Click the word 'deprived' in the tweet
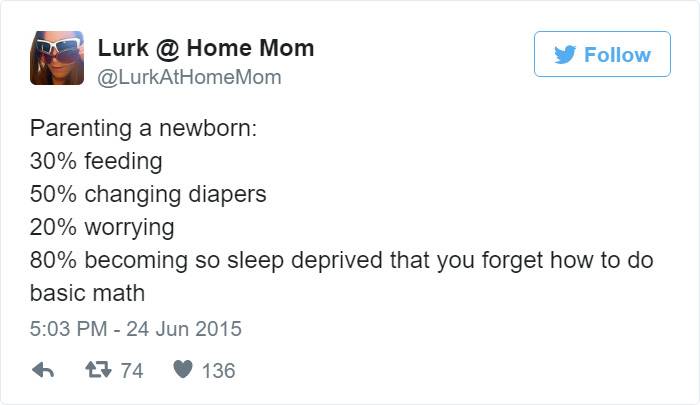 tap(337, 261)
